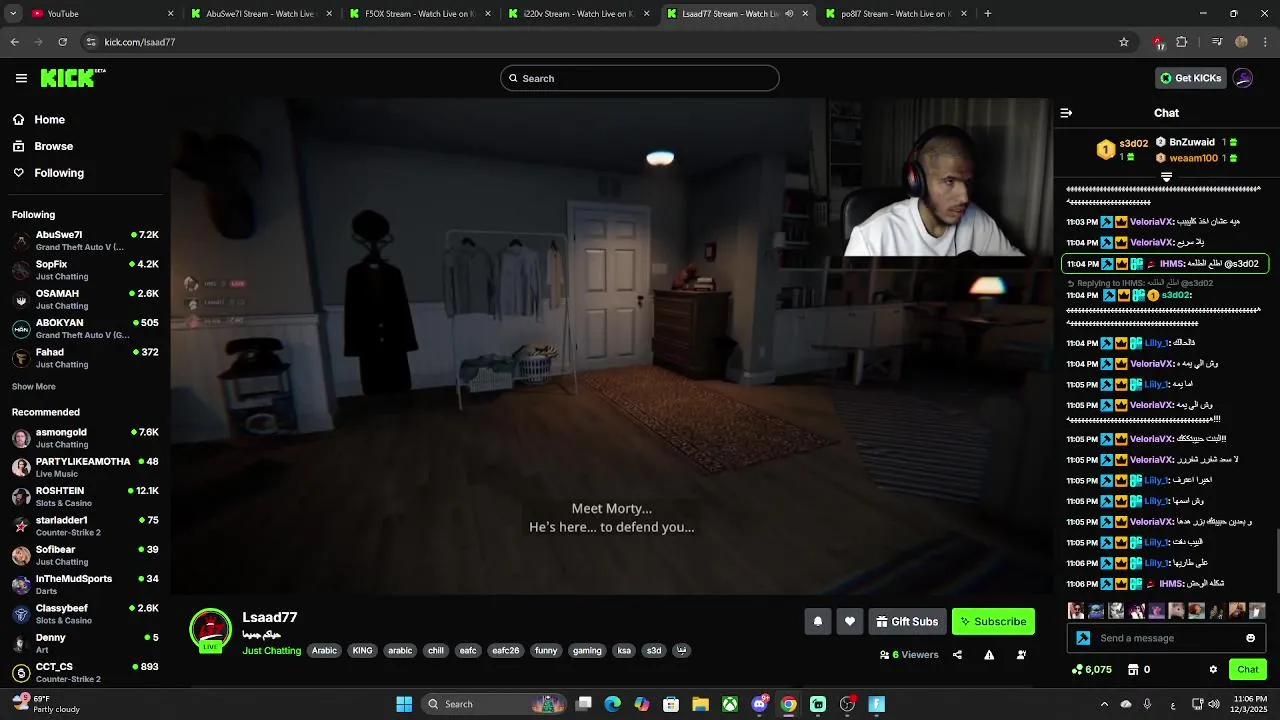Switch to the po8l7 Stream tab

click(898, 14)
